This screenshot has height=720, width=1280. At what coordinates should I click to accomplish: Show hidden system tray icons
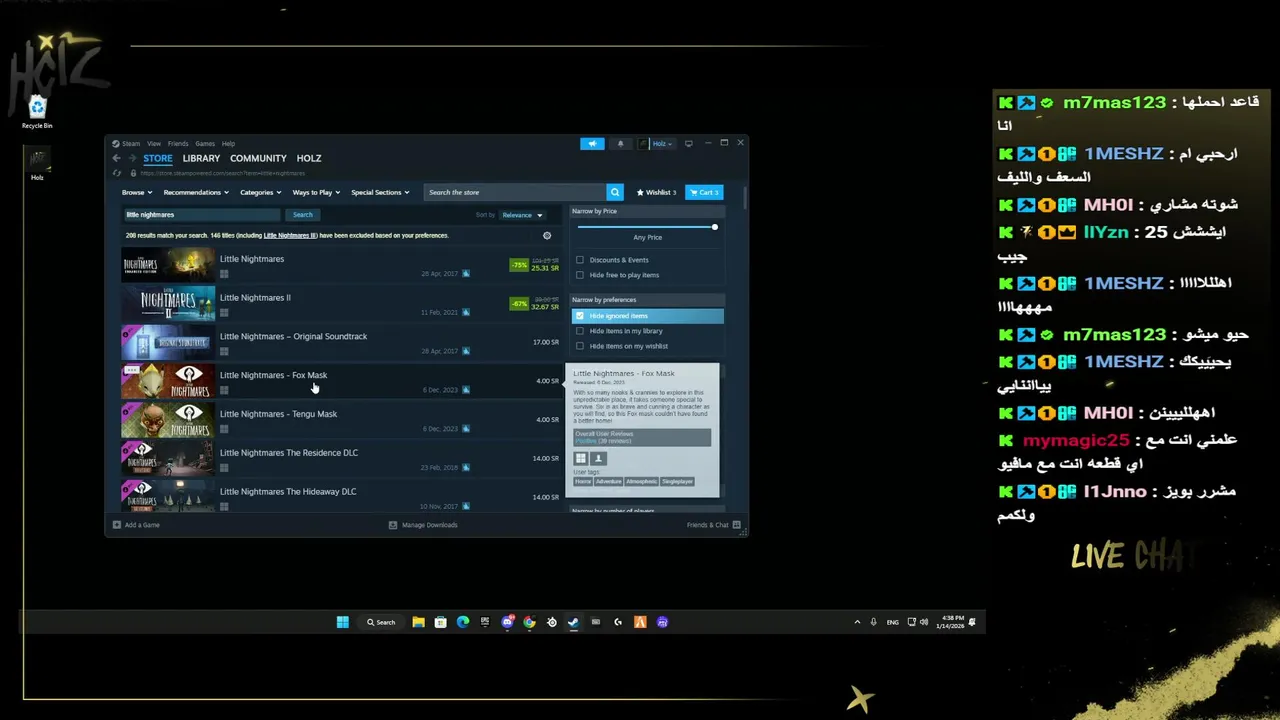pos(857,622)
